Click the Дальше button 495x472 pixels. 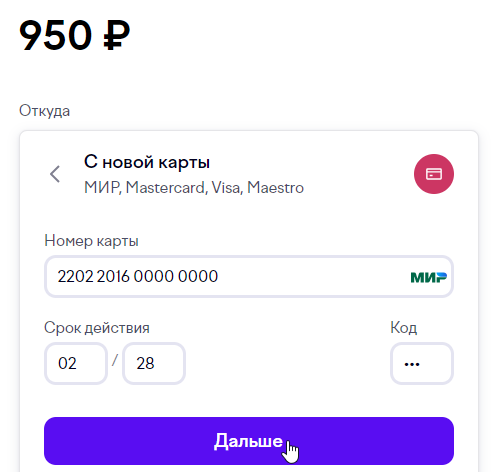249,441
